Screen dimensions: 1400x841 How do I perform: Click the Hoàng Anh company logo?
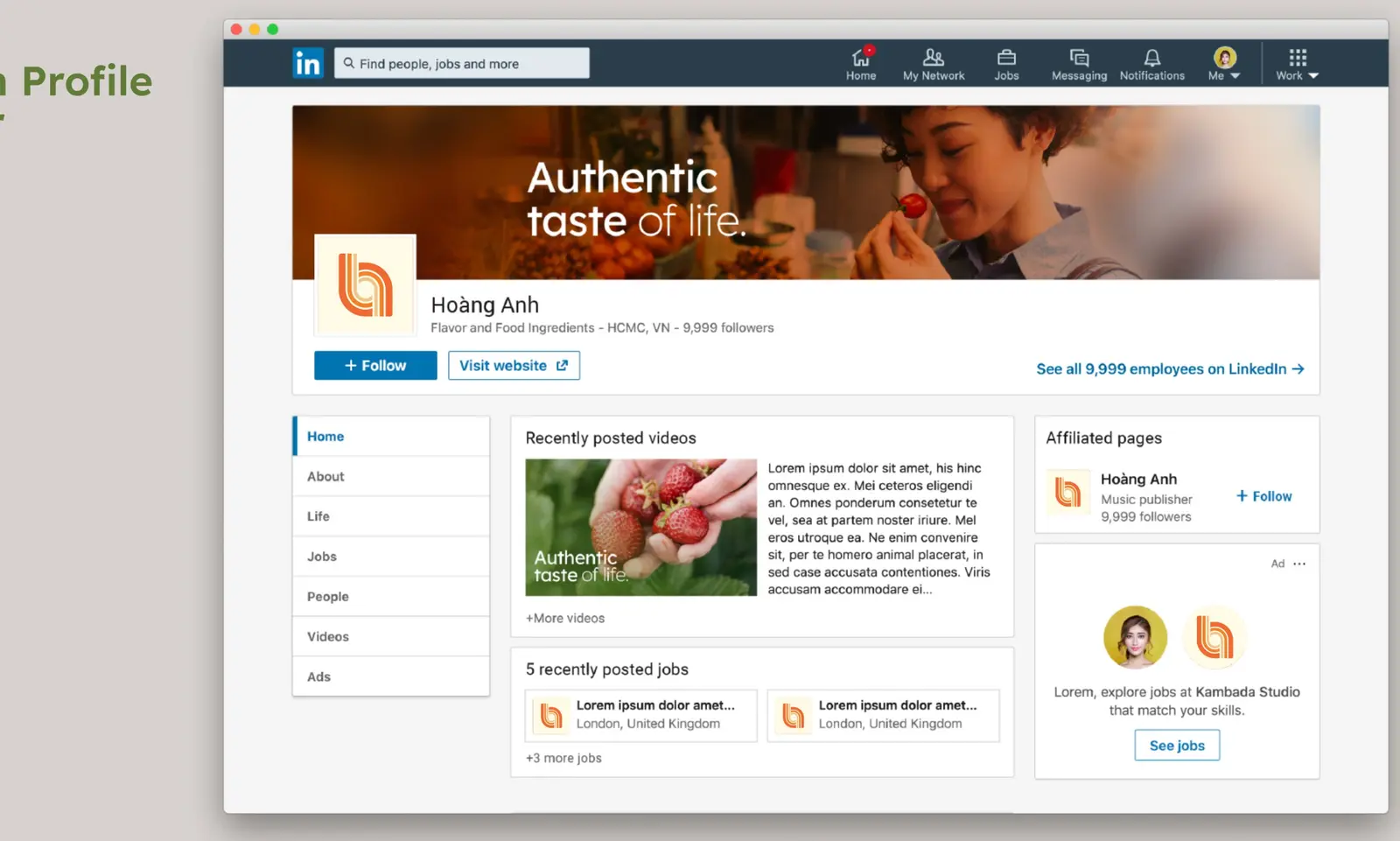(x=365, y=285)
